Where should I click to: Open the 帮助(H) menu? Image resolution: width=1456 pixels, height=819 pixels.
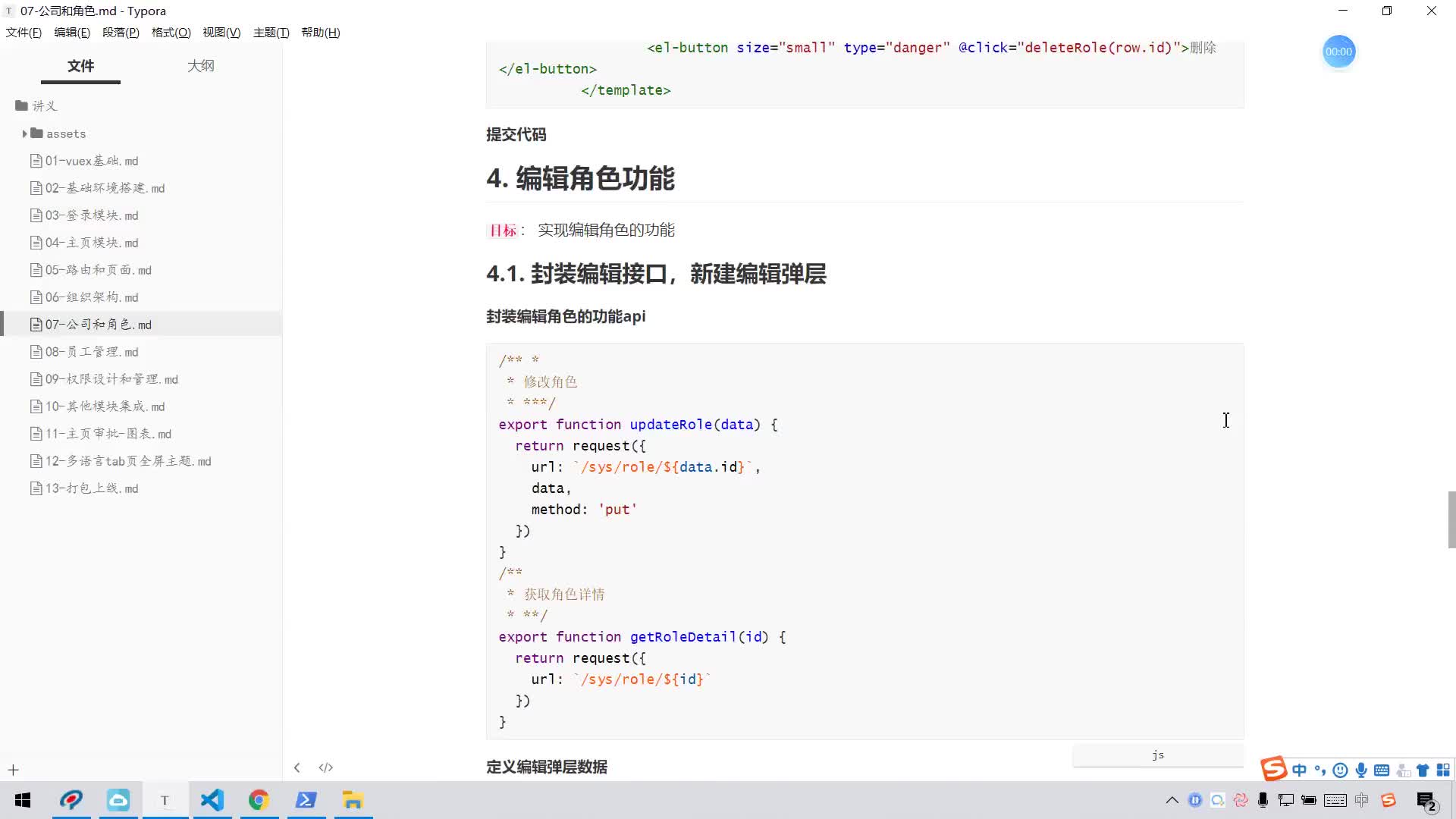(321, 33)
